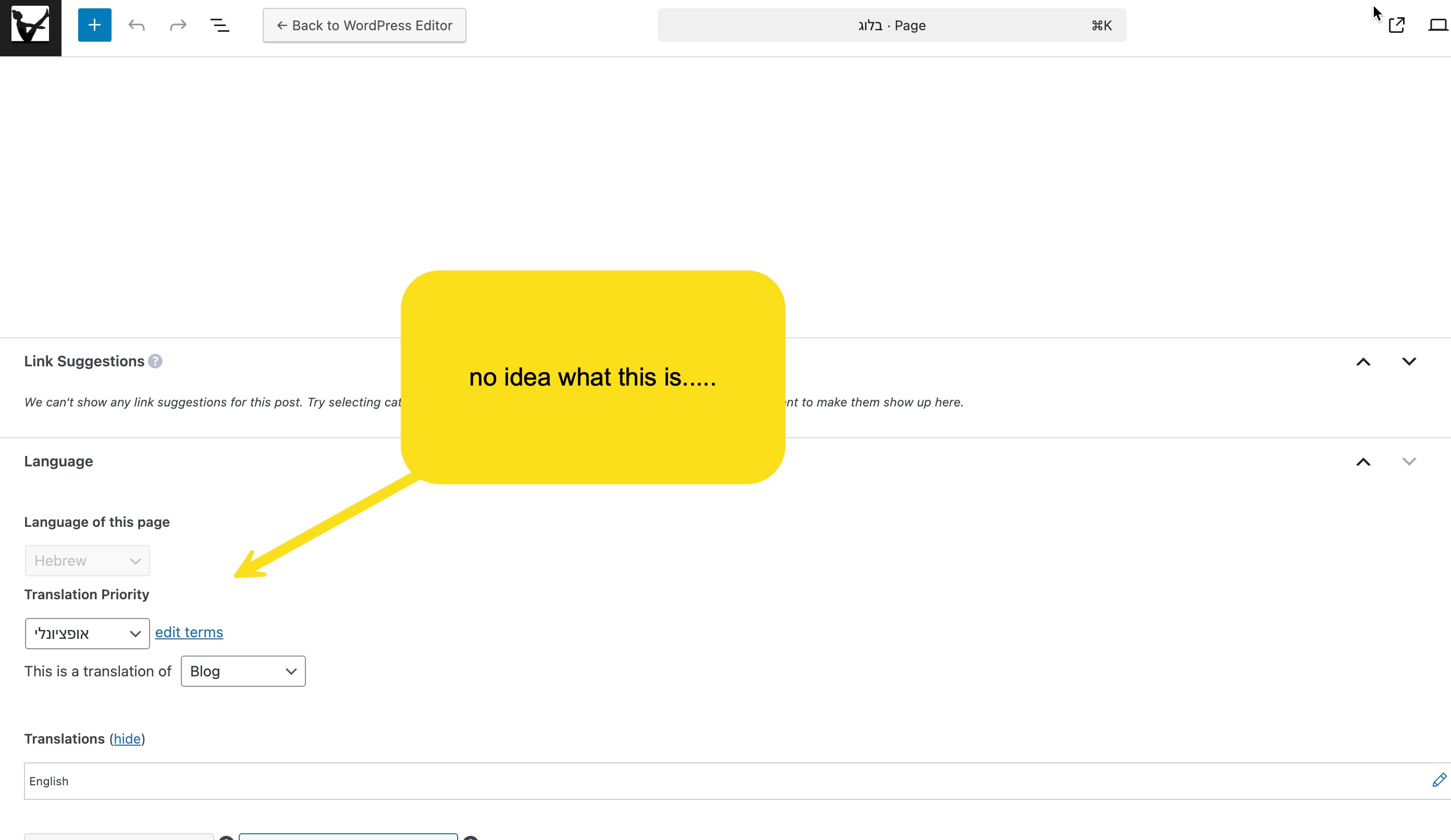The image size is (1451, 840).
Task: Click the site logo icon
Action: 31,26
